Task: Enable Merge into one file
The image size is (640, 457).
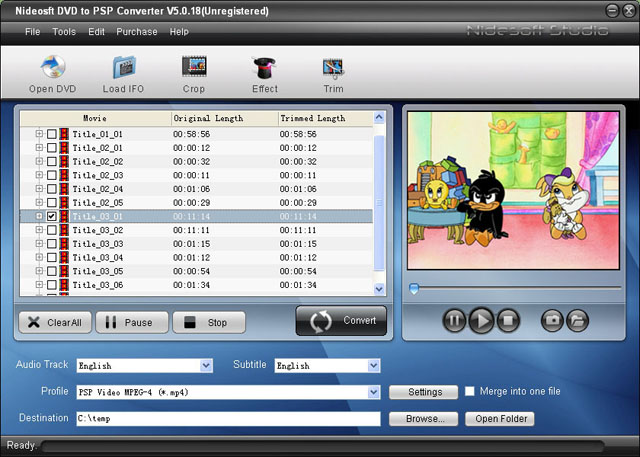Action: pos(469,392)
